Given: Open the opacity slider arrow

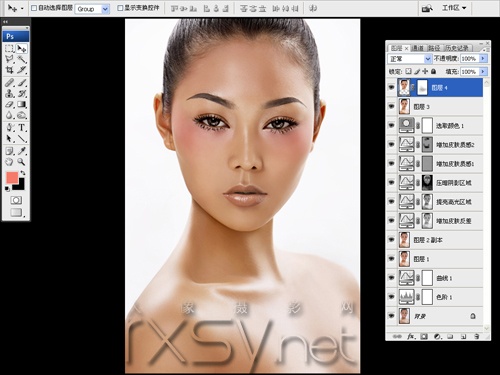Looking at the screenshot, I should [483, 58].
